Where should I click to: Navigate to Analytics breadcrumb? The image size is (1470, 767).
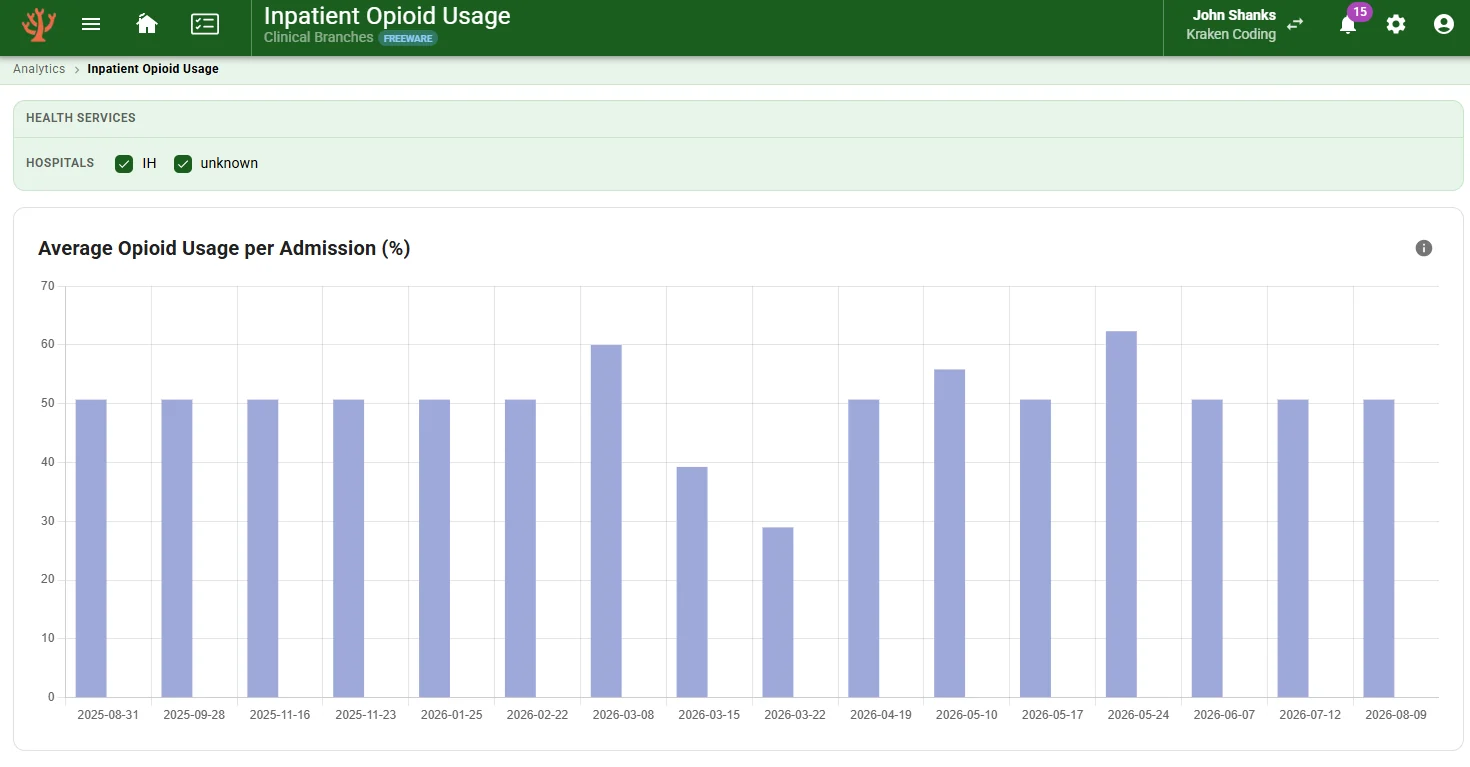[x=39, y=69]
